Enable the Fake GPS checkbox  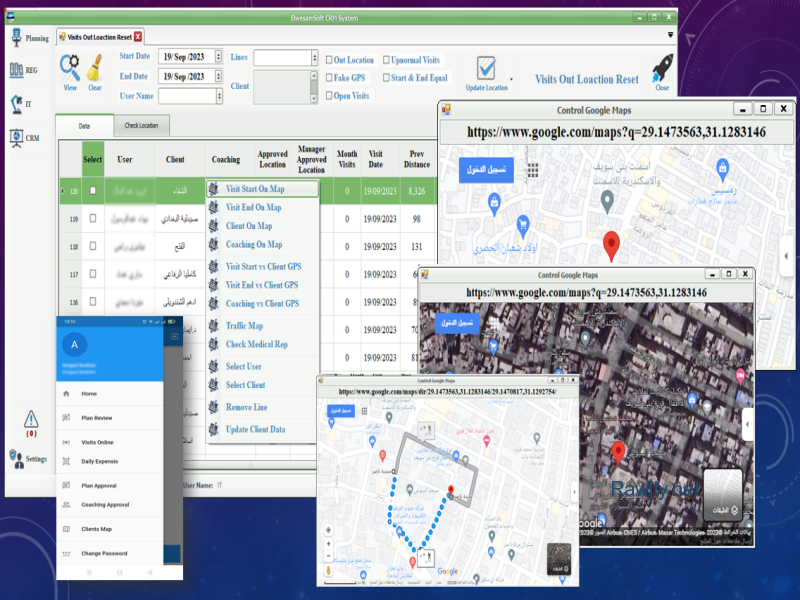[329, 78]
